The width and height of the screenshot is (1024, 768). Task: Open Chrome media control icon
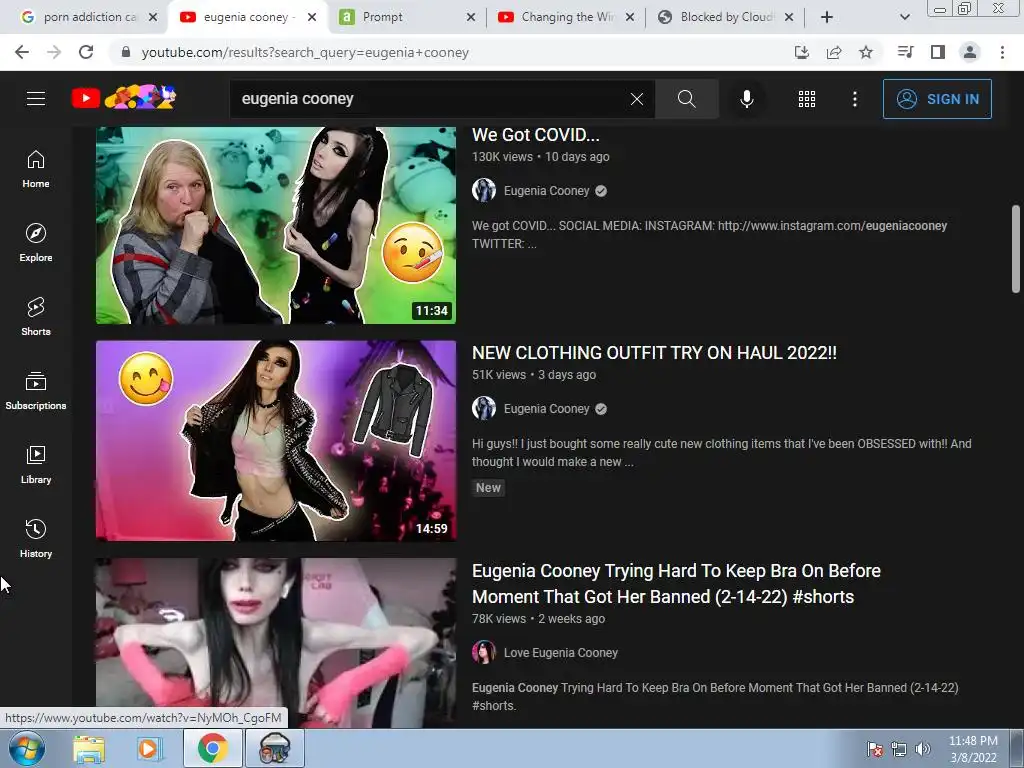905,52
